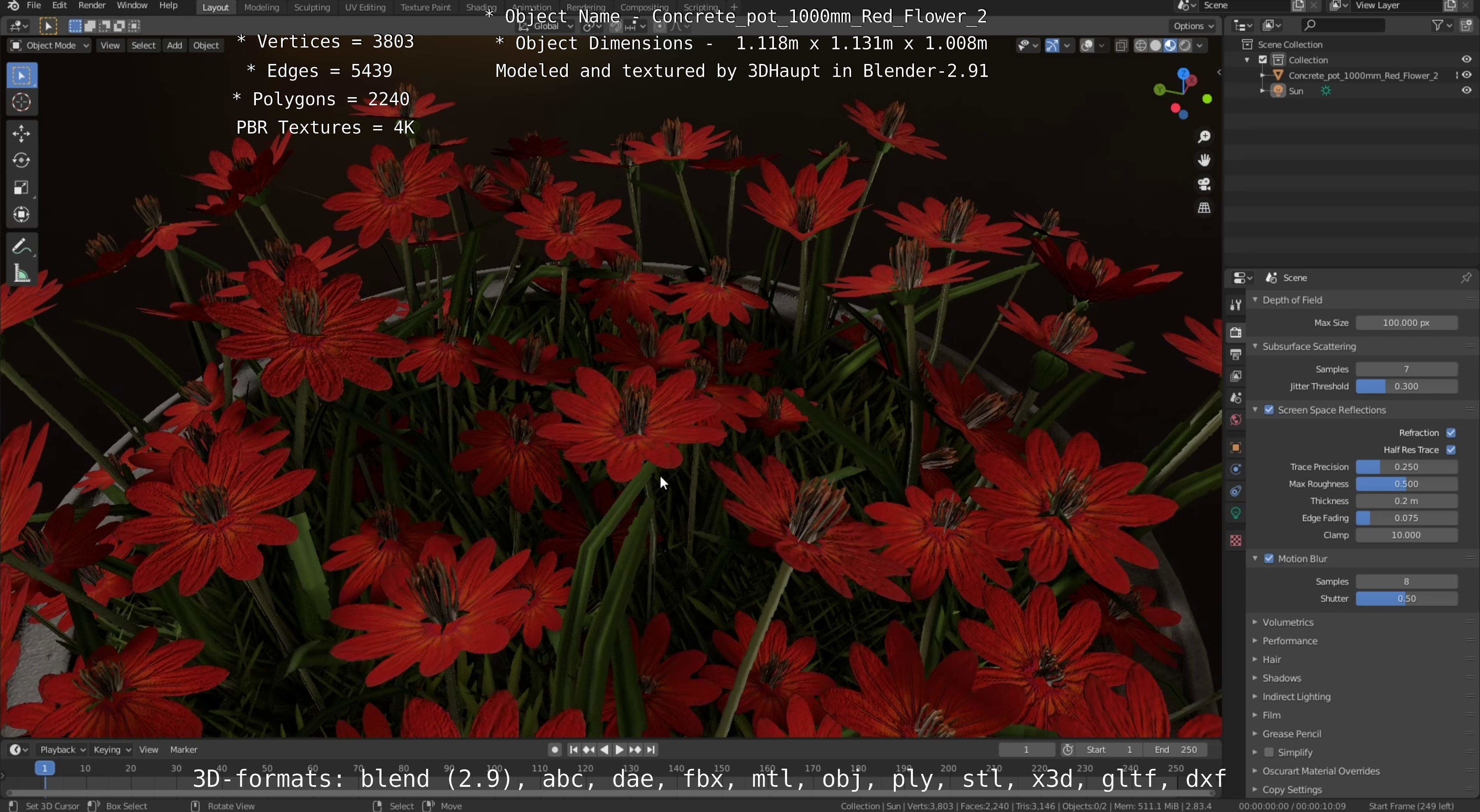
Task: Open the Render properties tab
Action: [x=1236, y=332]
